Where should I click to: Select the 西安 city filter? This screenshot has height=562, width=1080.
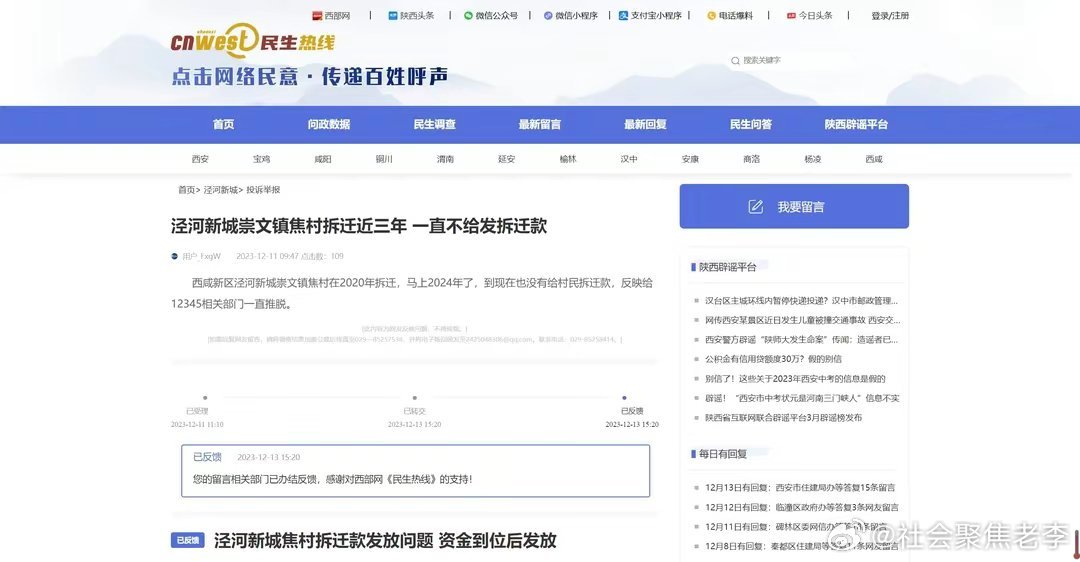200,159
